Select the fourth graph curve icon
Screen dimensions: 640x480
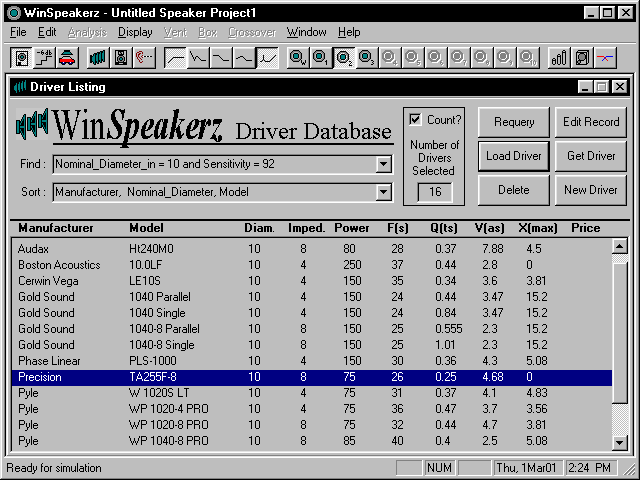(x=244, y=58)
